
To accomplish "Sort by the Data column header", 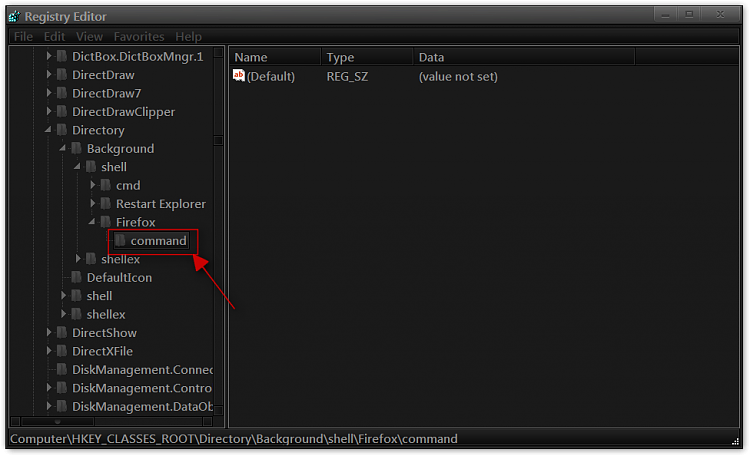I will click(x=524, y=57).
